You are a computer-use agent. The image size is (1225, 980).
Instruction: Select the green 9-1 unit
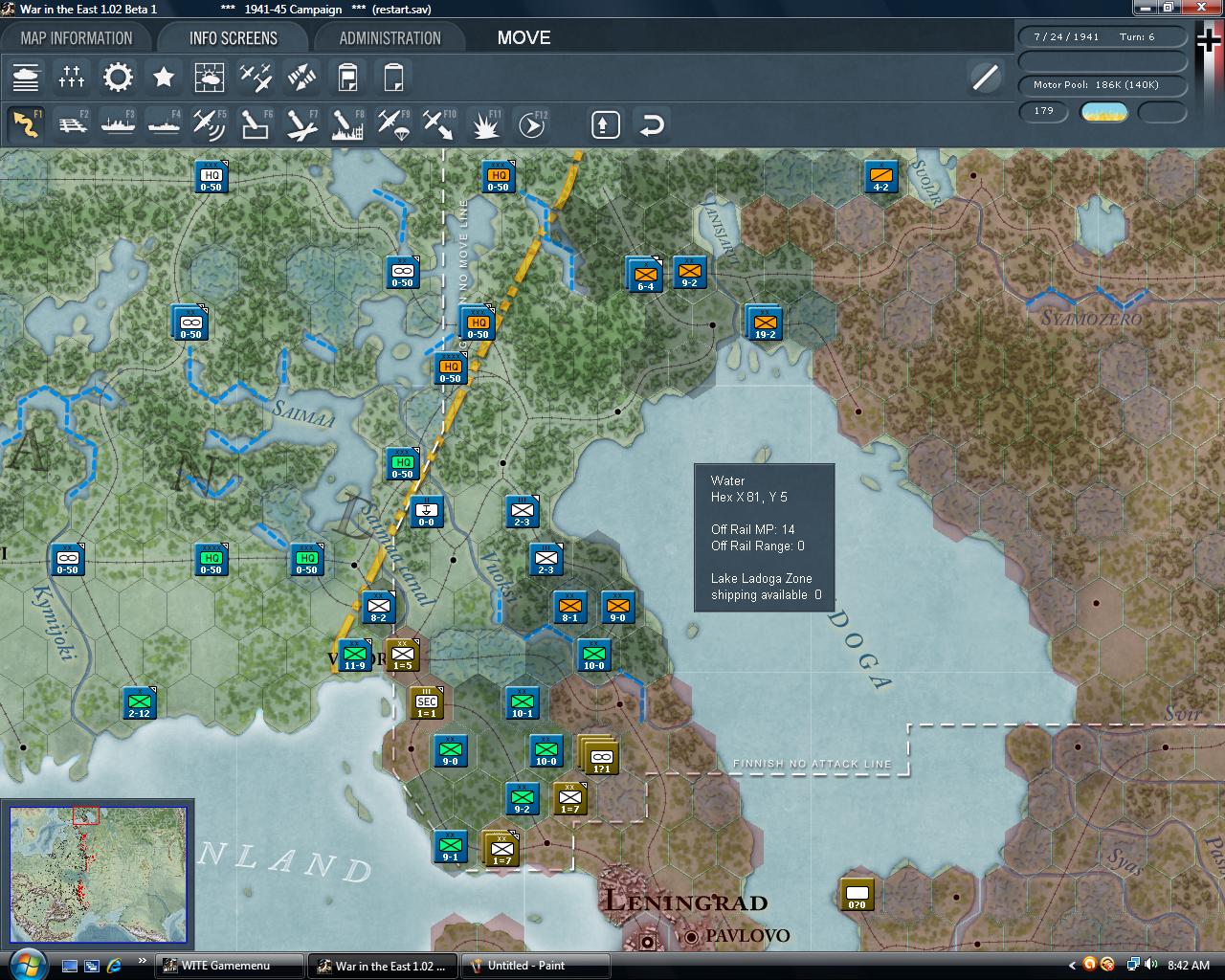[450, 847]
